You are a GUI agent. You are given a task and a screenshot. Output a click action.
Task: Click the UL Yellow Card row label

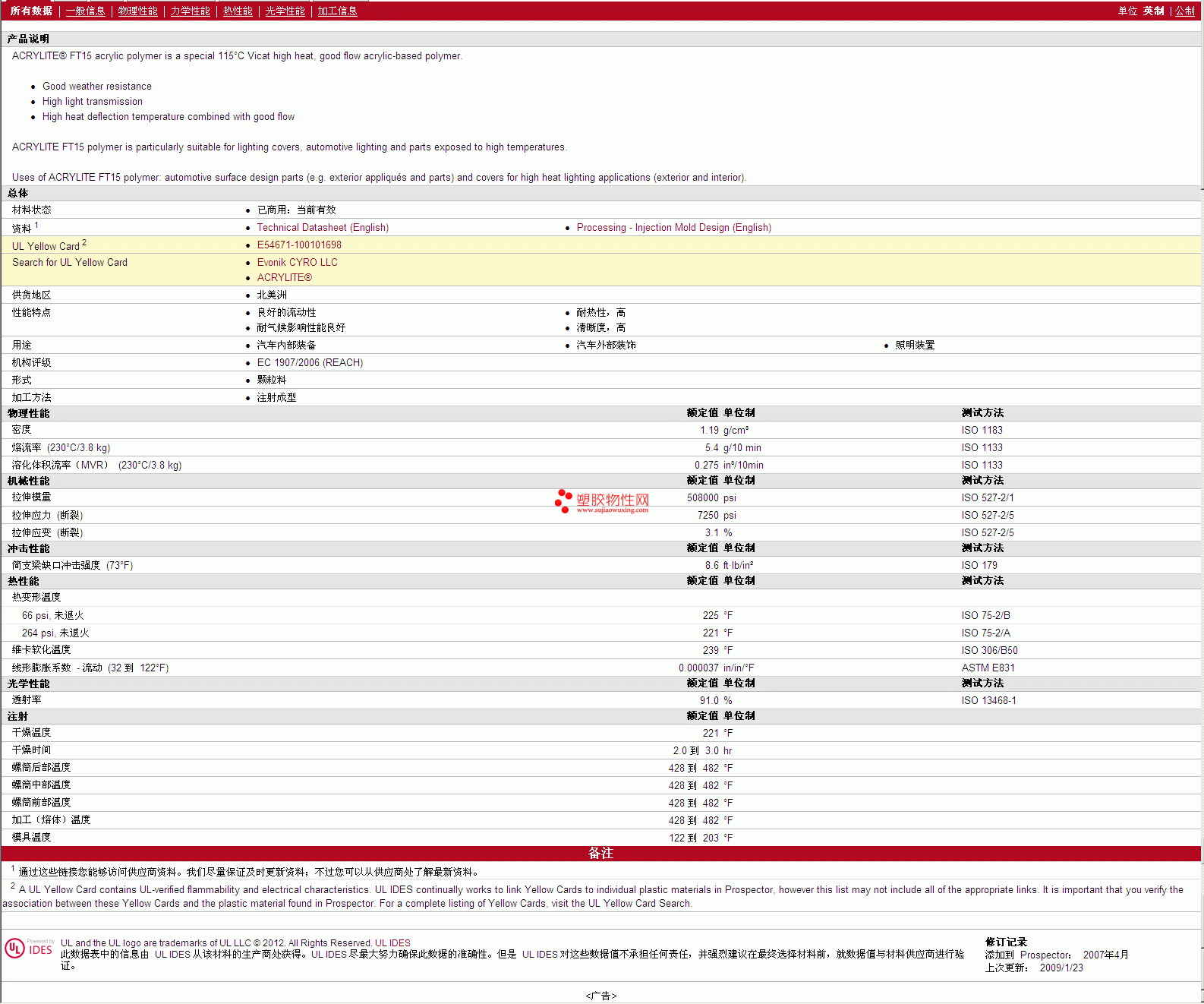46,246
